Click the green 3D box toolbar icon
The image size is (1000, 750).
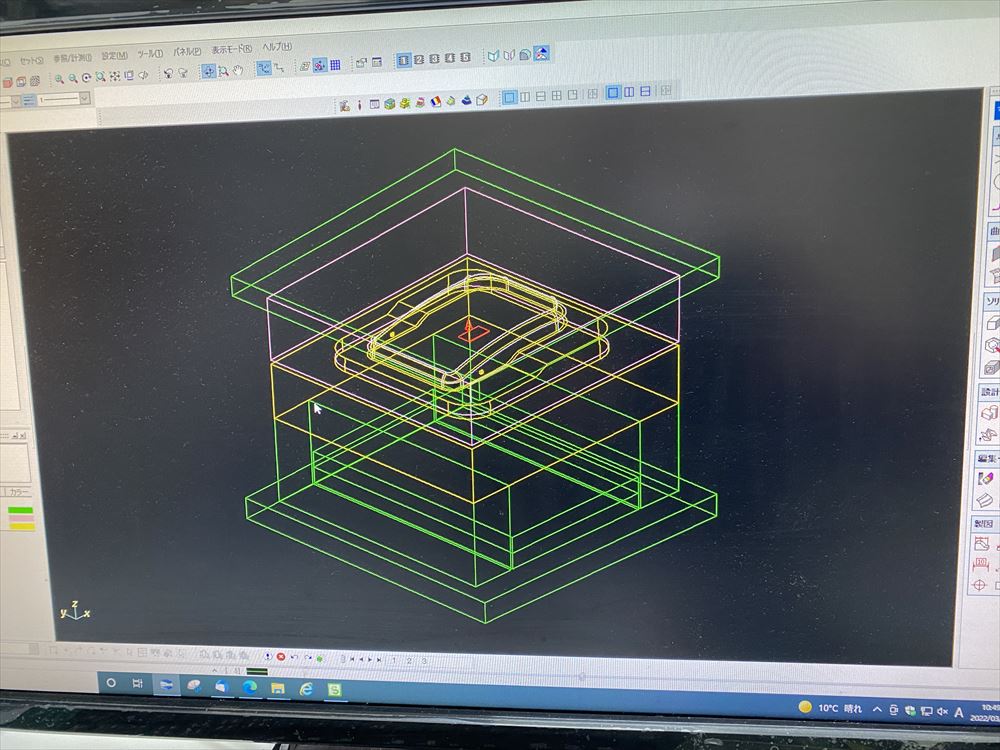coord(389,104)
